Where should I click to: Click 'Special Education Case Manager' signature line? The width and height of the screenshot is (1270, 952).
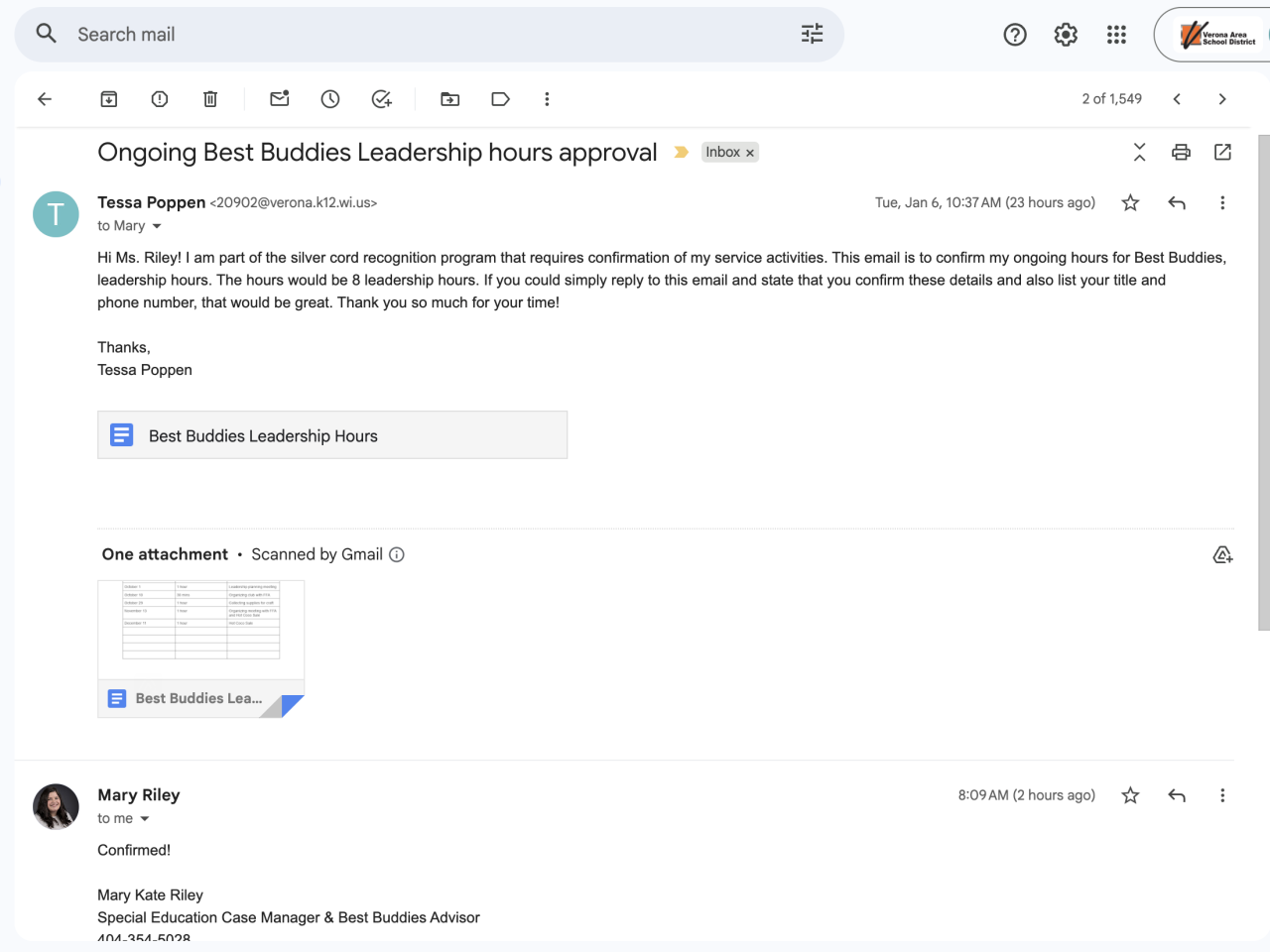(x=289, y=917)
